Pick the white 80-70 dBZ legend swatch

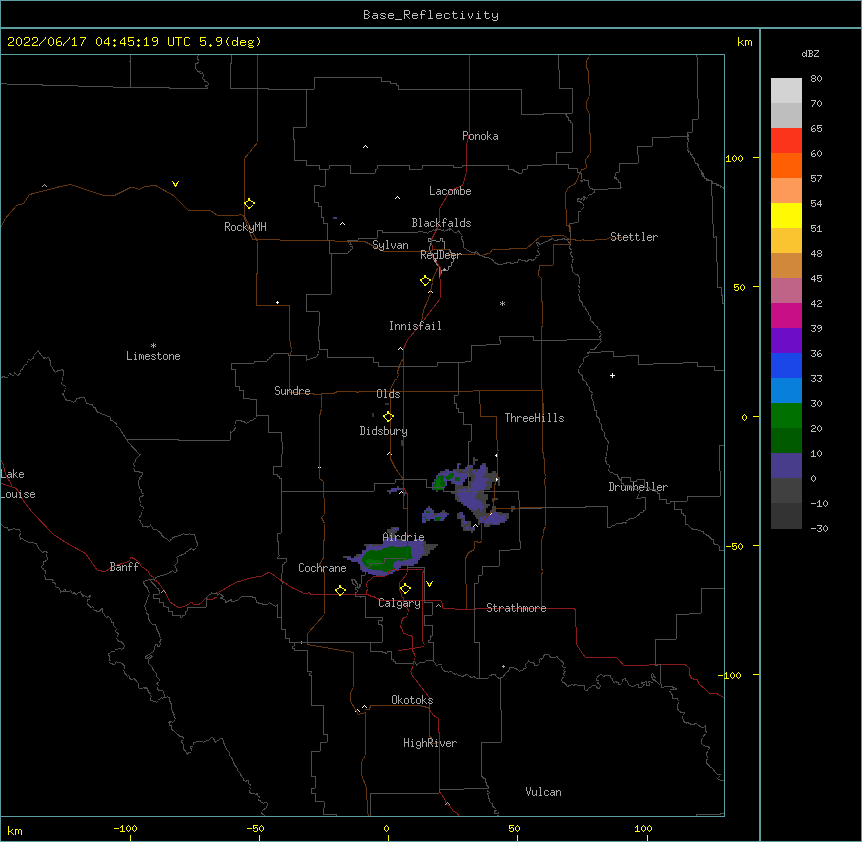point(786,91)
